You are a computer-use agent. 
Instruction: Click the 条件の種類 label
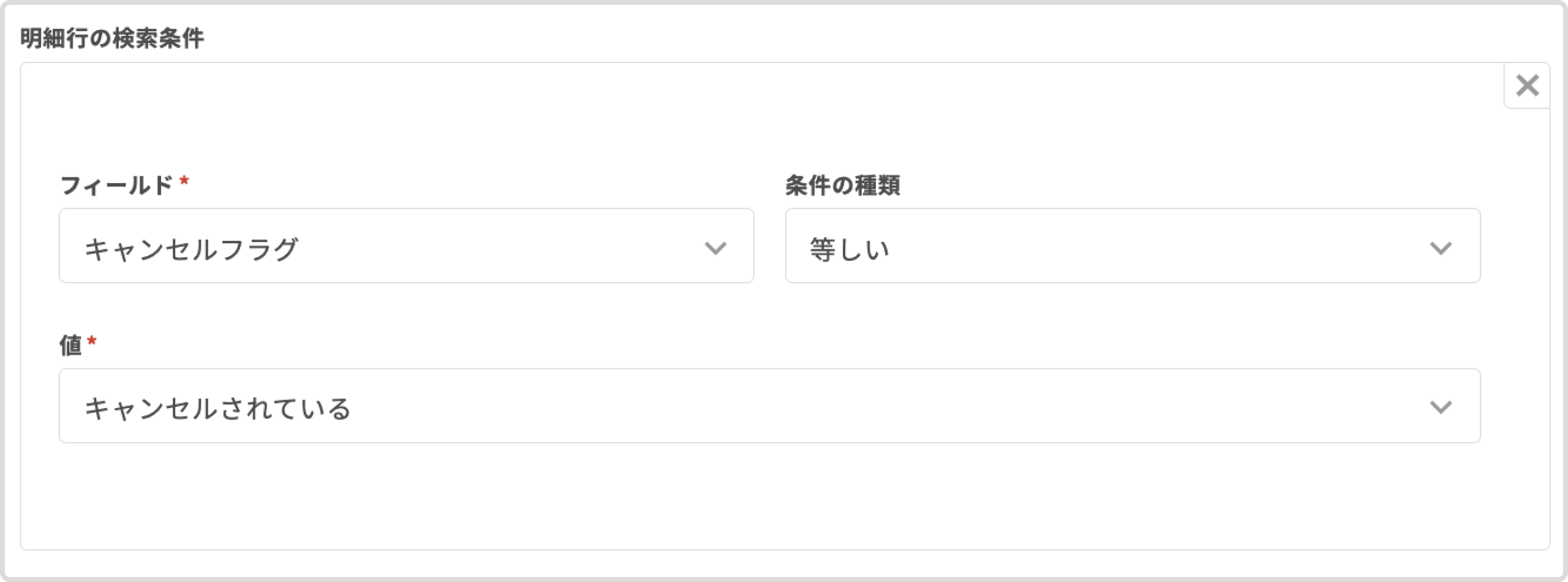coord(842,185)
